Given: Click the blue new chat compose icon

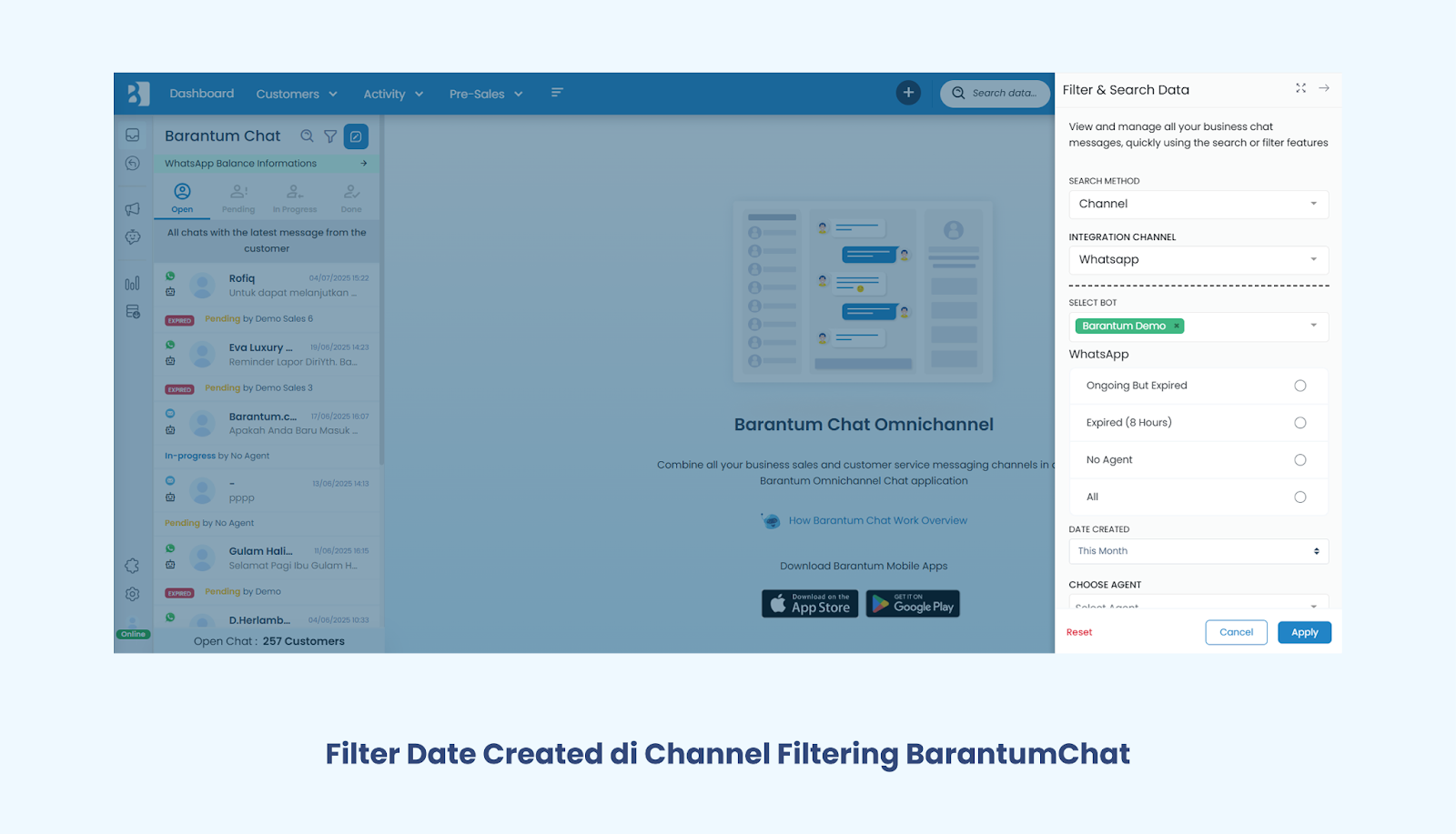Looking at the screenshot, I should [x=356, y=136].
